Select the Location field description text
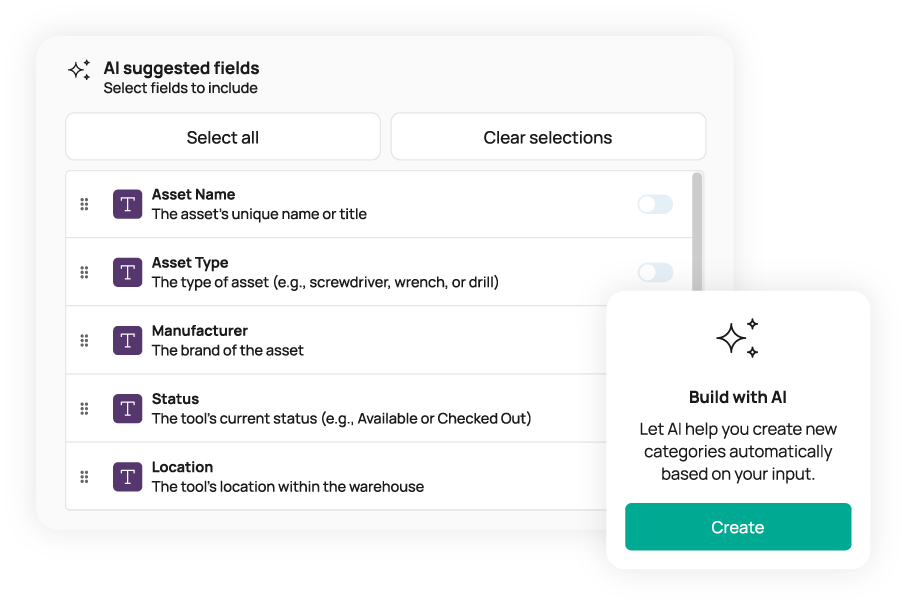 (287, 487)
